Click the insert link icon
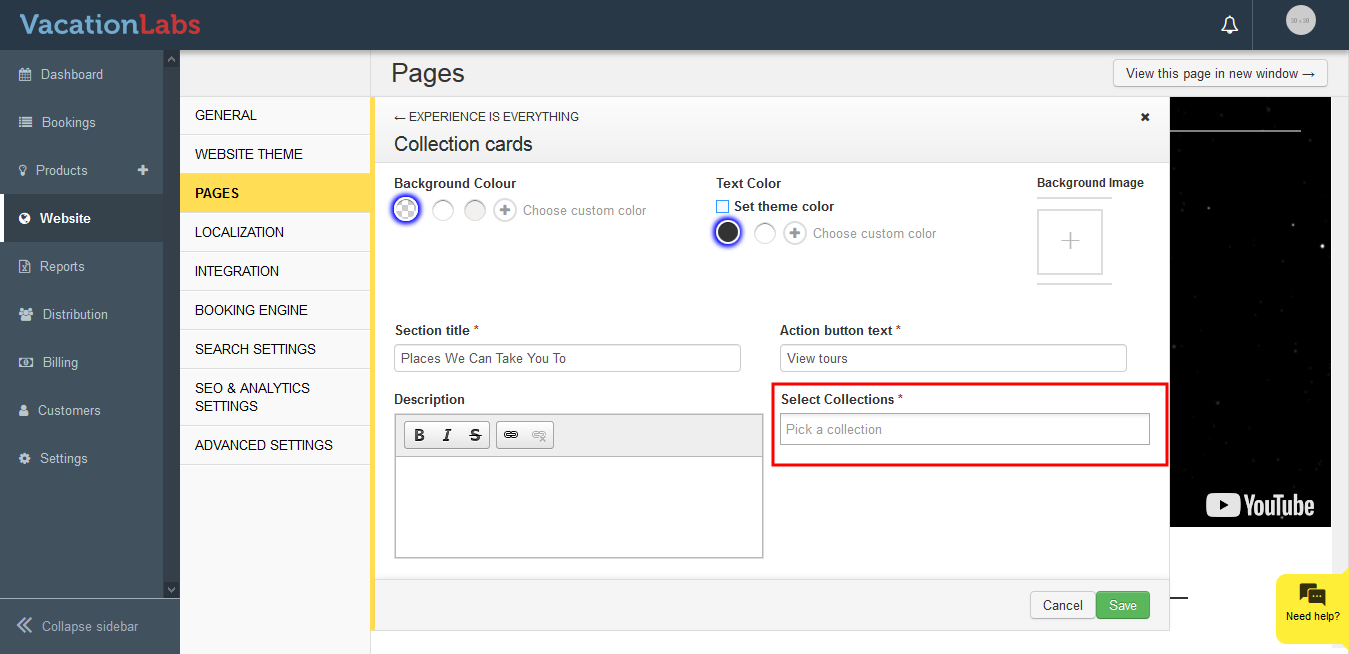 tap(511, 435)
